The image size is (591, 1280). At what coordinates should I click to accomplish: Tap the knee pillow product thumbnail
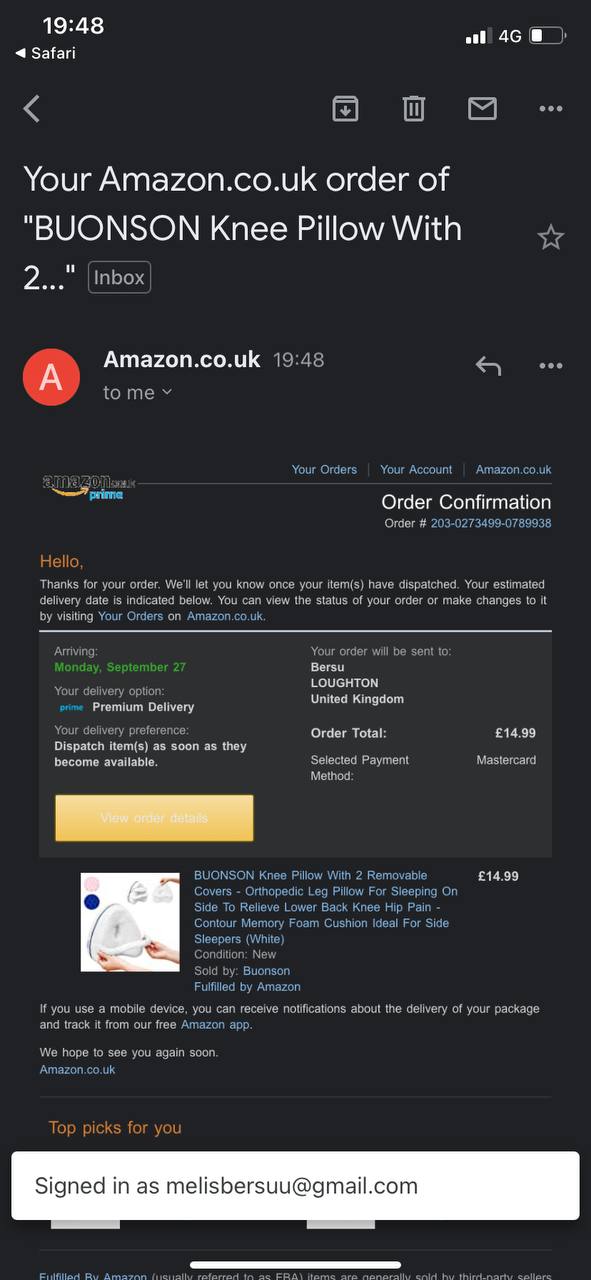click(130, 922)
